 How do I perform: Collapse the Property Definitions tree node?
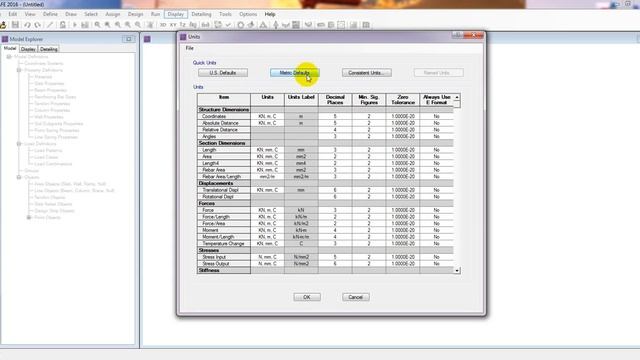(19, 70)
